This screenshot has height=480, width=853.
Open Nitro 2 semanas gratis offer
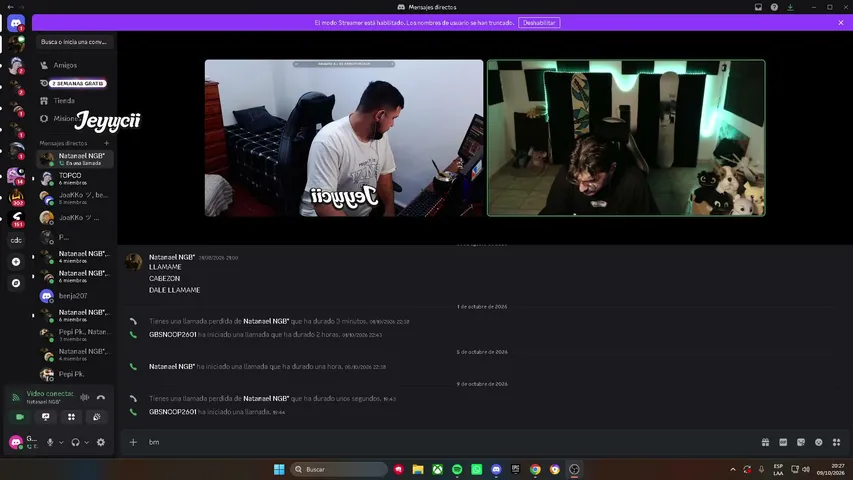(75, 83)
